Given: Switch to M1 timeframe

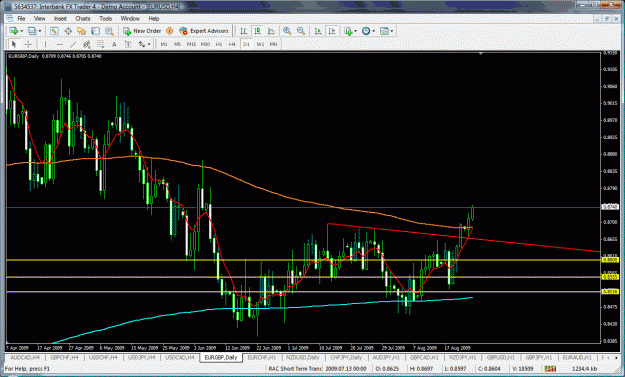Looking at the screenshot, I should (164, 44).
